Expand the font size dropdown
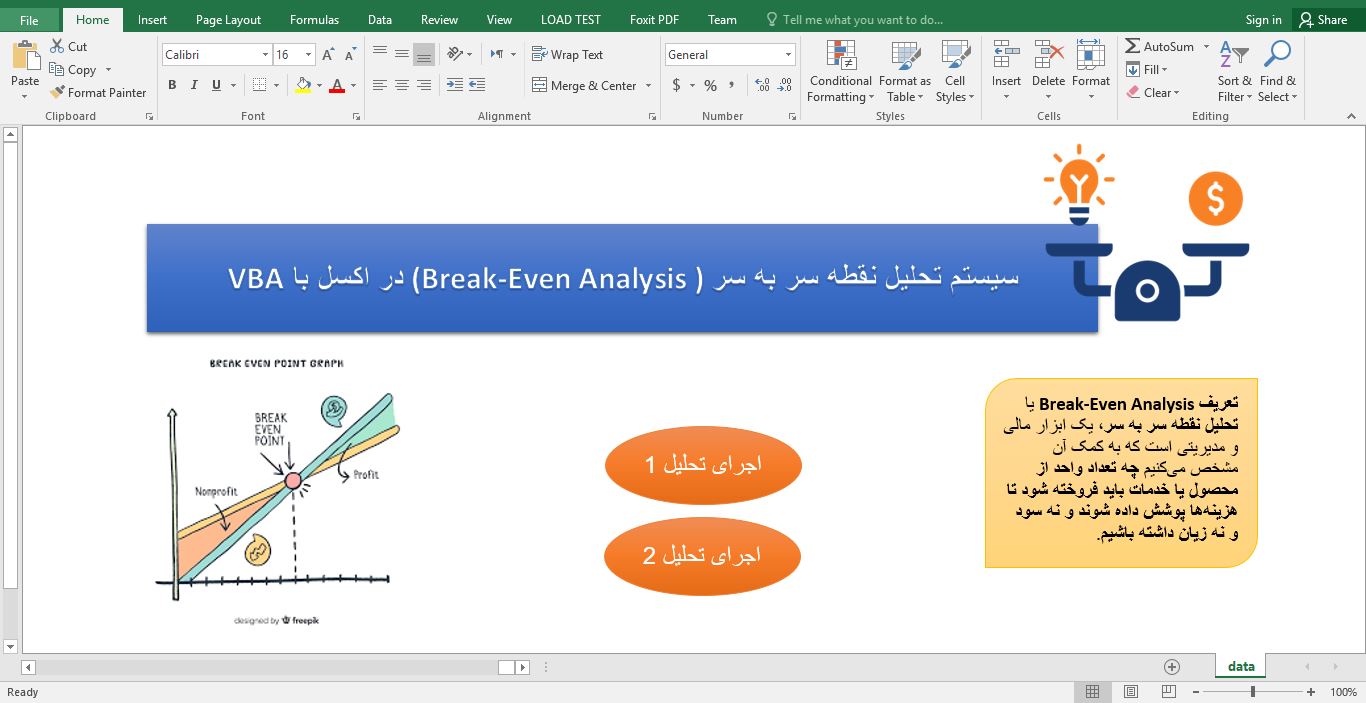 pyautogui.click(x=308, y=55)
